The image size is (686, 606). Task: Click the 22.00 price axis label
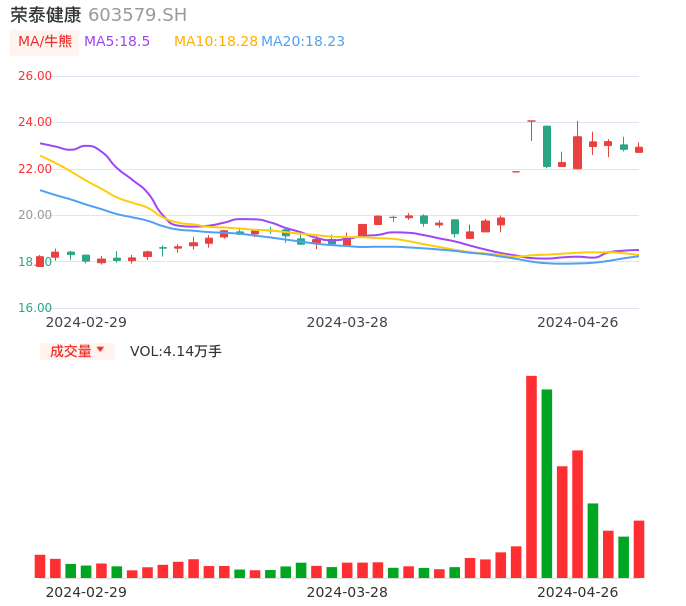point(35,169)
